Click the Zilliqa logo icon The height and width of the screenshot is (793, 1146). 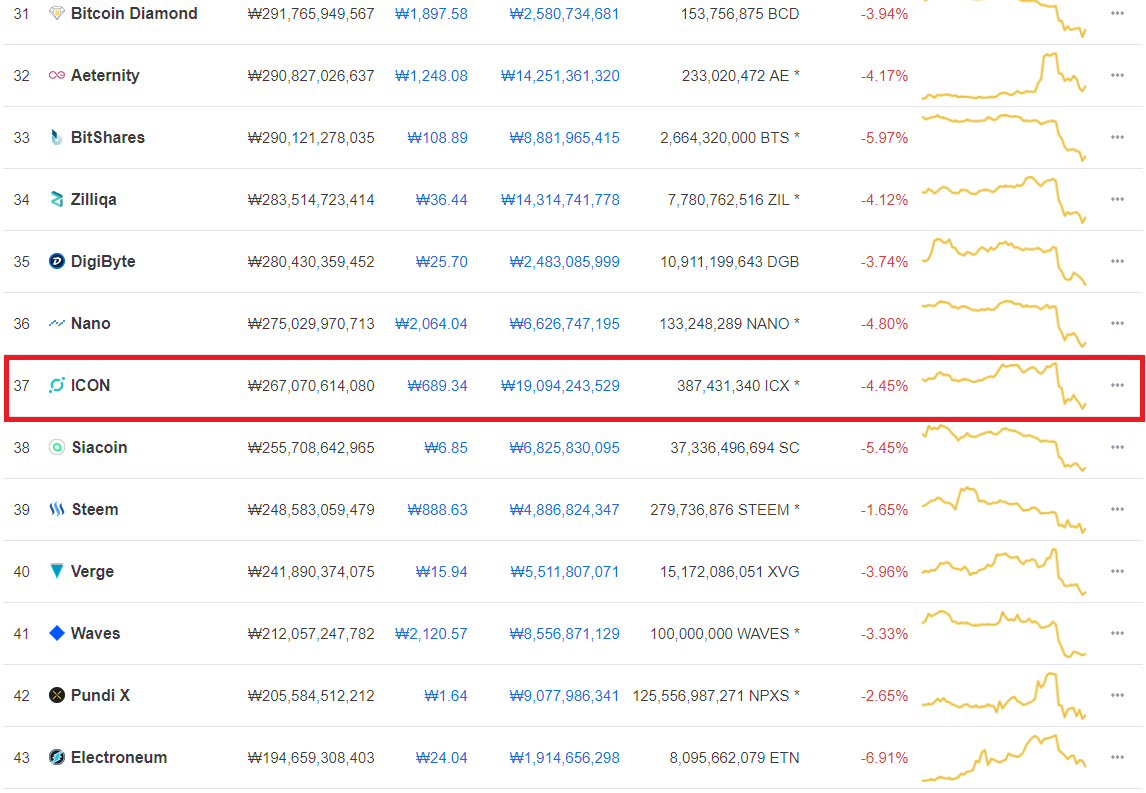[56, 199]
